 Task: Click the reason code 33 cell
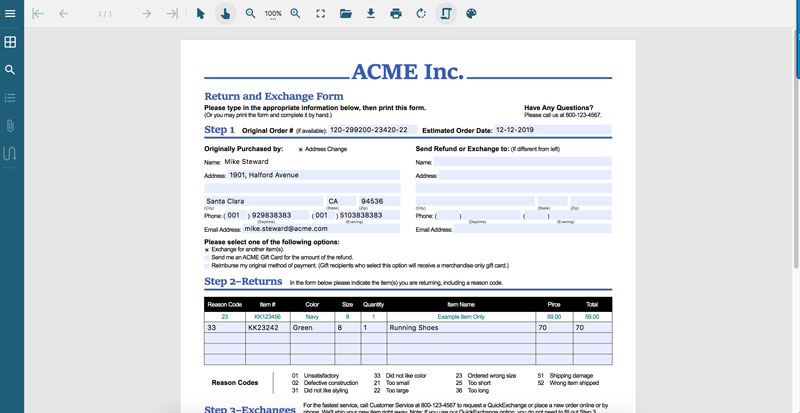[x=224, y=328]
